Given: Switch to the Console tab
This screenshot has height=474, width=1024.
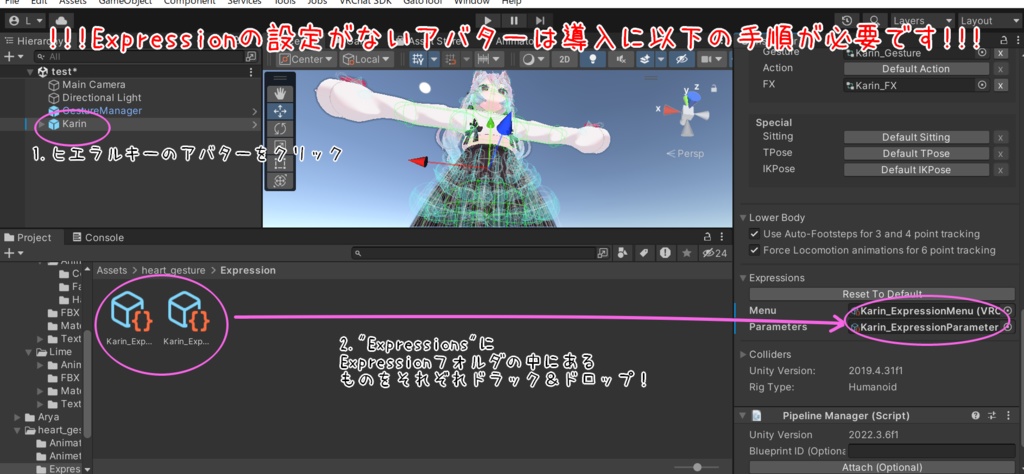Looking at the screenshot, I should coord(98,238).
